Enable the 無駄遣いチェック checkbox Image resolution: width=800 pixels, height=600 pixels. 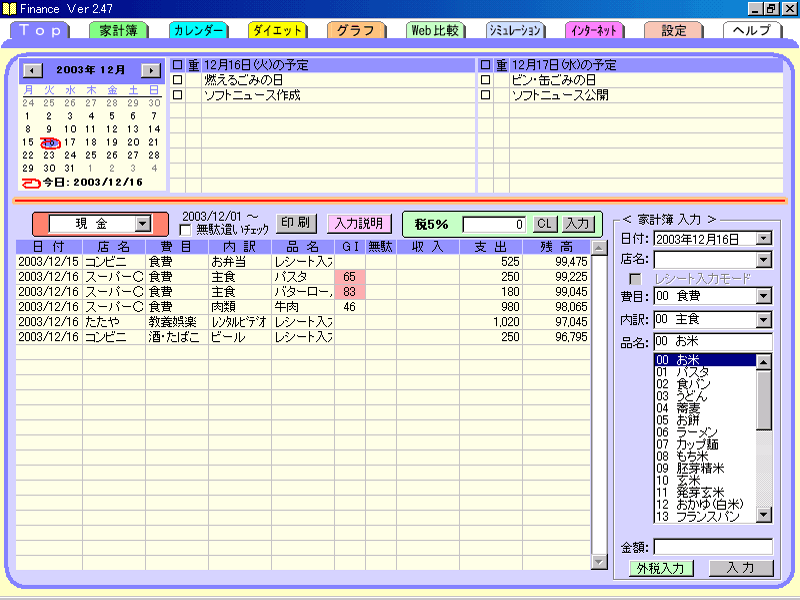(x=185, y=230)
